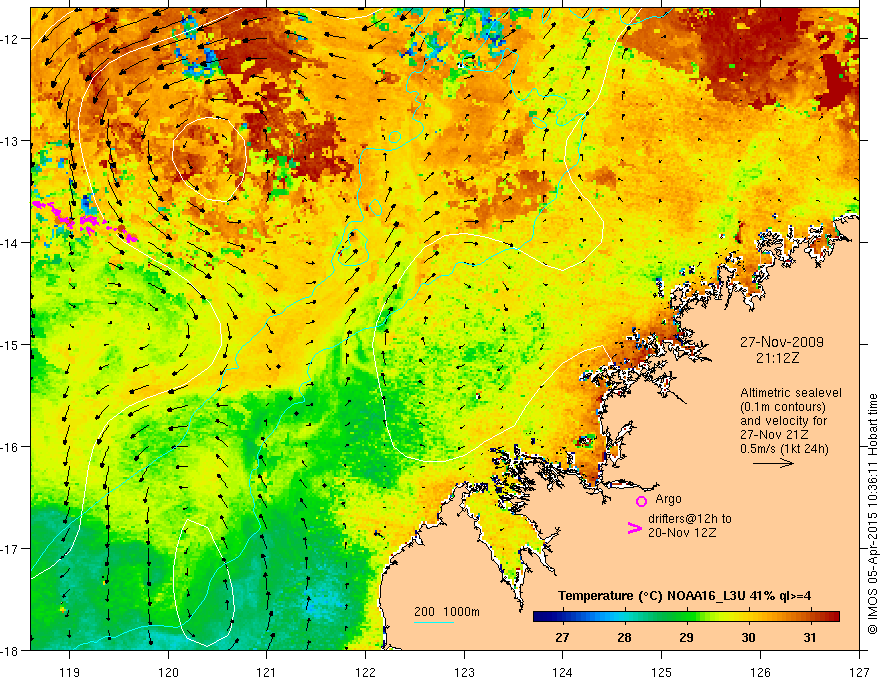Click latitude axis label -14

point(11,243)
